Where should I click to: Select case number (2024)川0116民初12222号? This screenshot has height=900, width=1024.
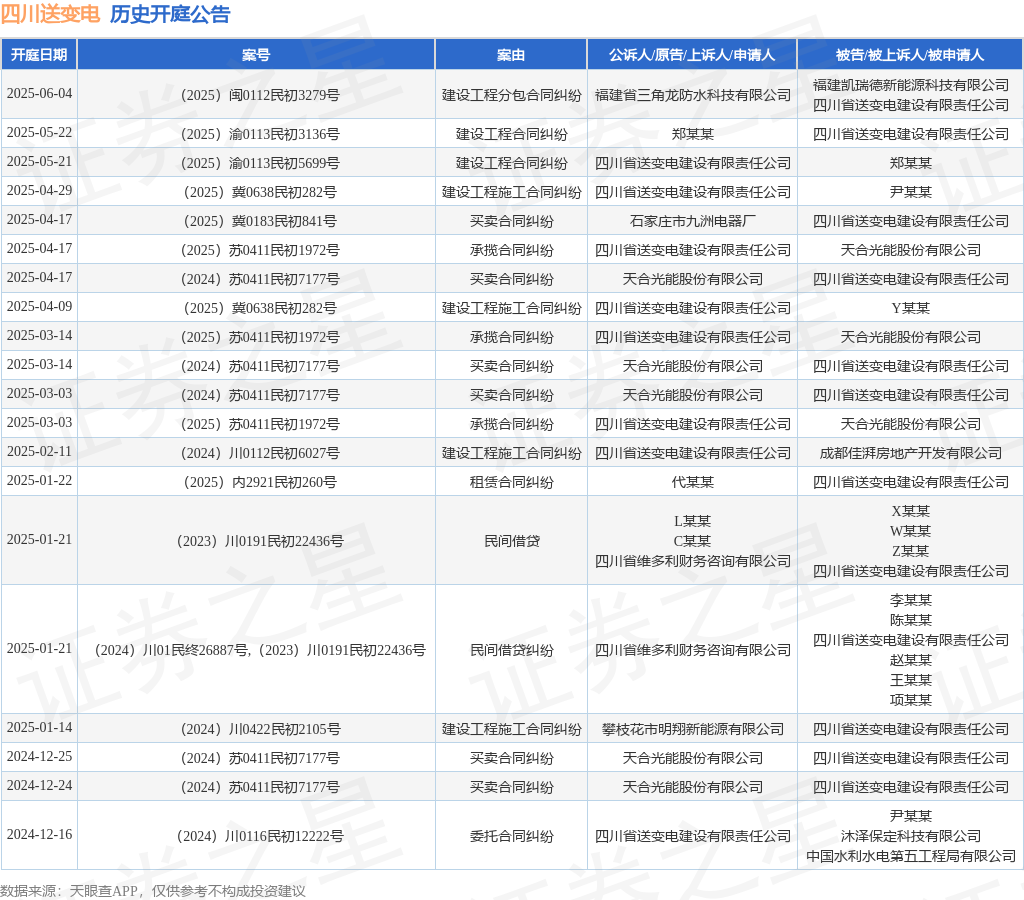tap(260, 836)
